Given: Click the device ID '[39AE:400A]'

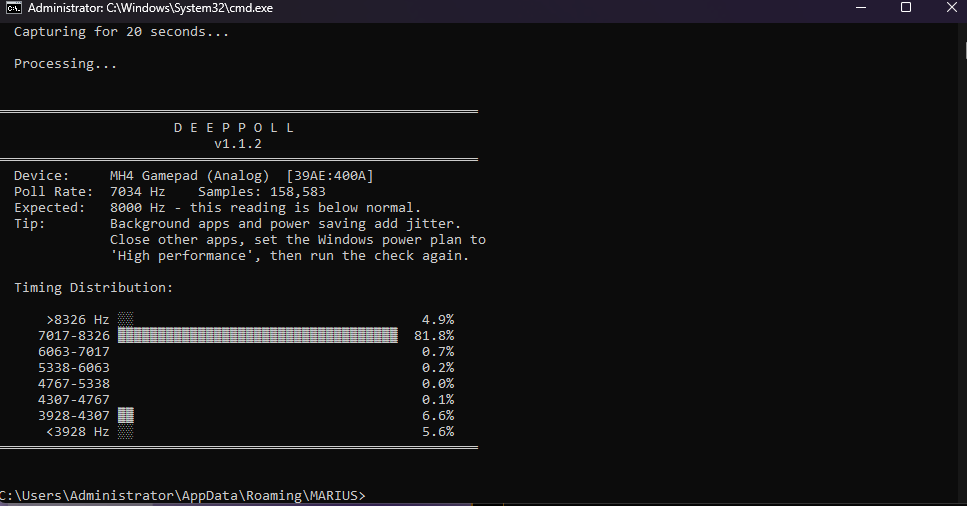Looking at the screenshot, I should pos(330,176).
